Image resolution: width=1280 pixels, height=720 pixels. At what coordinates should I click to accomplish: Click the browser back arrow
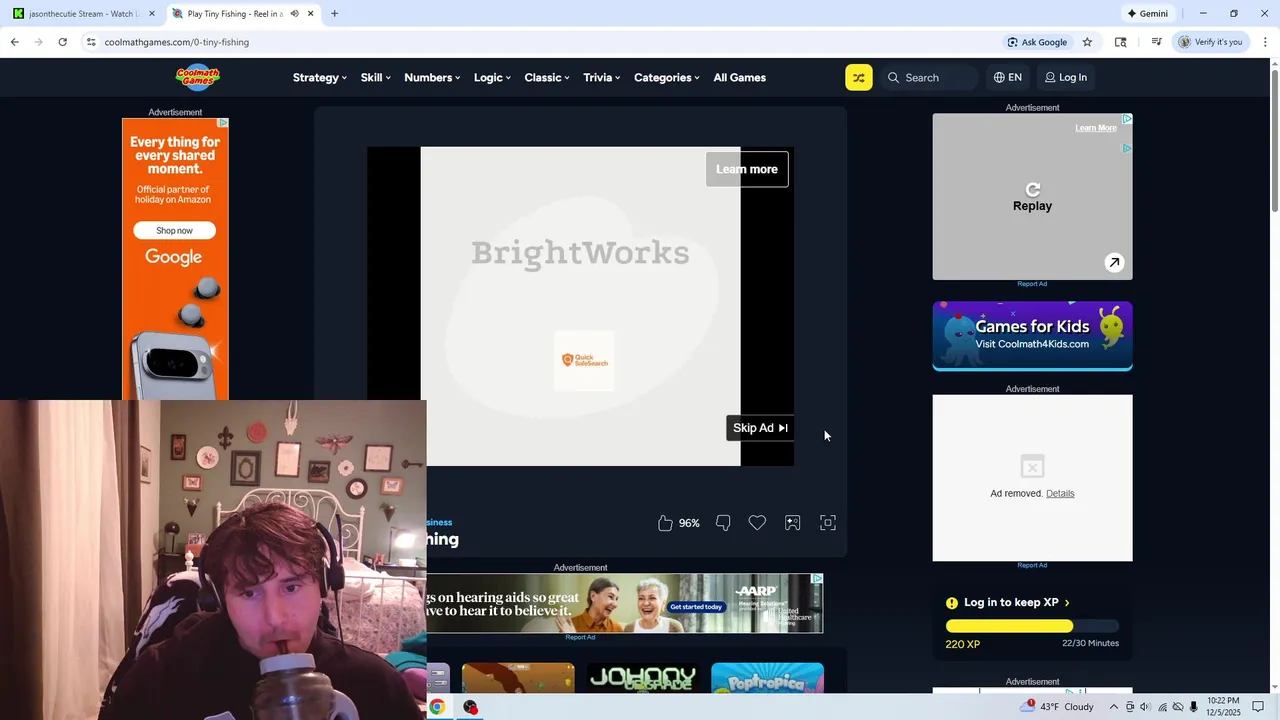coord(14,42)
